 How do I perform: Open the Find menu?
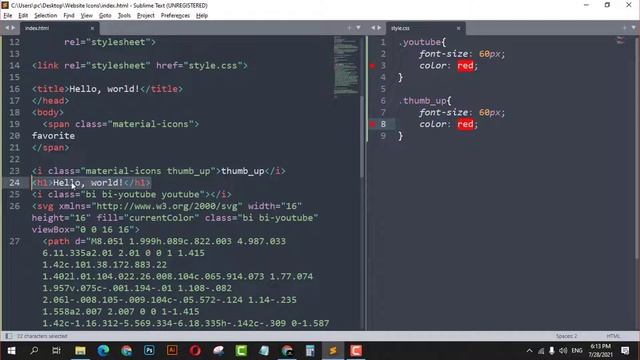click(69, 16)
